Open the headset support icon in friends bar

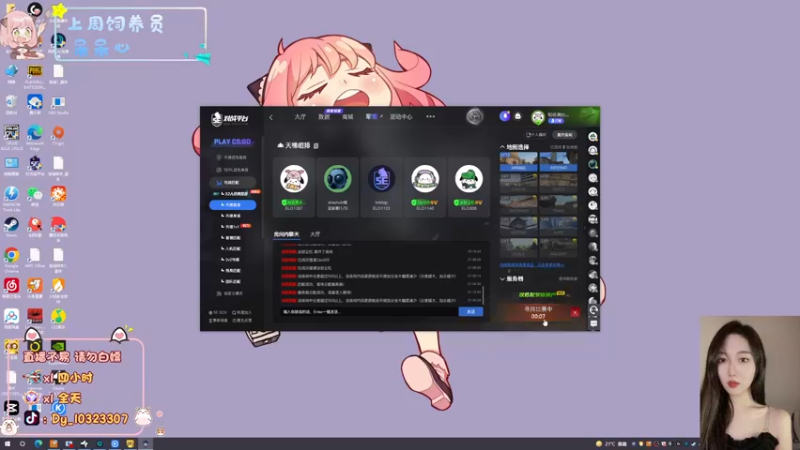[x=593, y=310]
